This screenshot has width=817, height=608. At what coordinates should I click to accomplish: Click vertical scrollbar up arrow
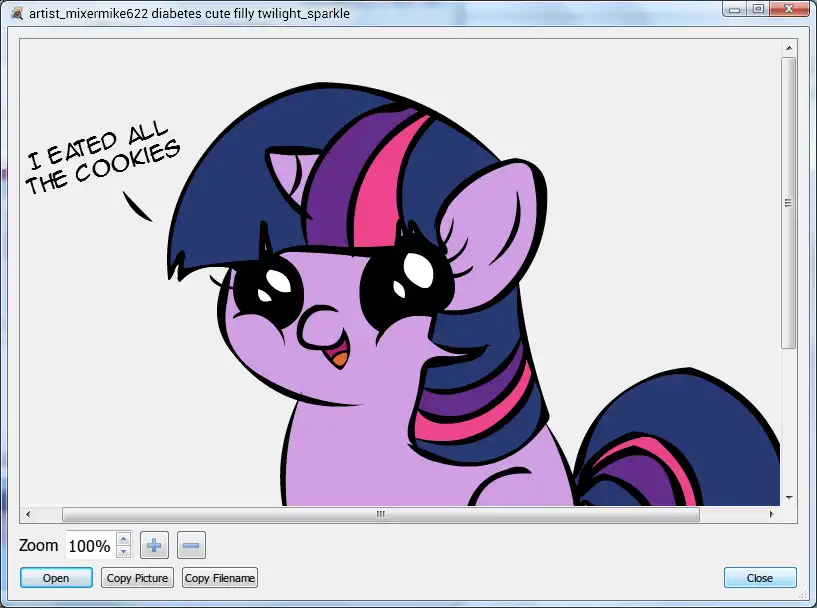click(789, 48)
